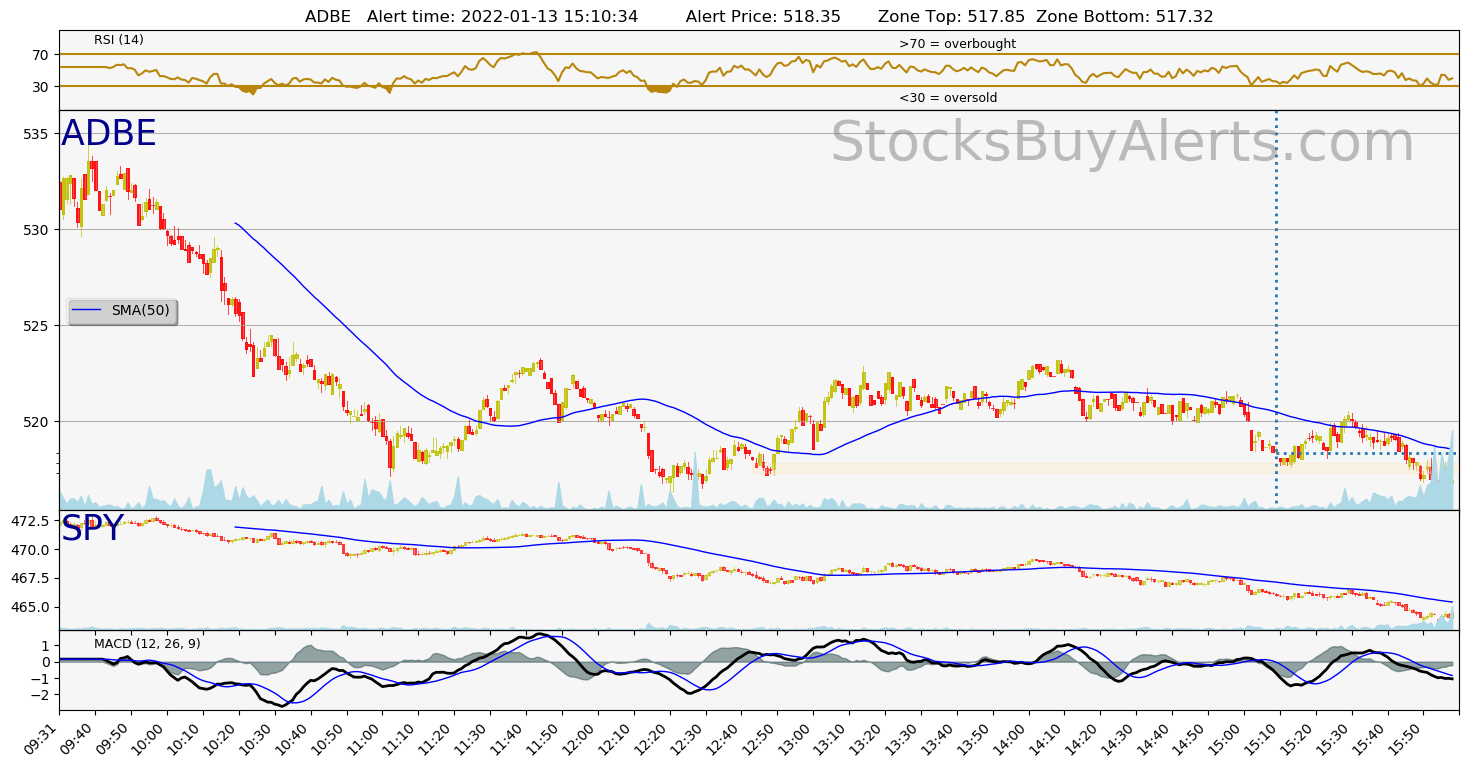The height and width of the screenshot is (768, 1474).
Task: Click the RSI (14) label
Action: tap(119, 40)
